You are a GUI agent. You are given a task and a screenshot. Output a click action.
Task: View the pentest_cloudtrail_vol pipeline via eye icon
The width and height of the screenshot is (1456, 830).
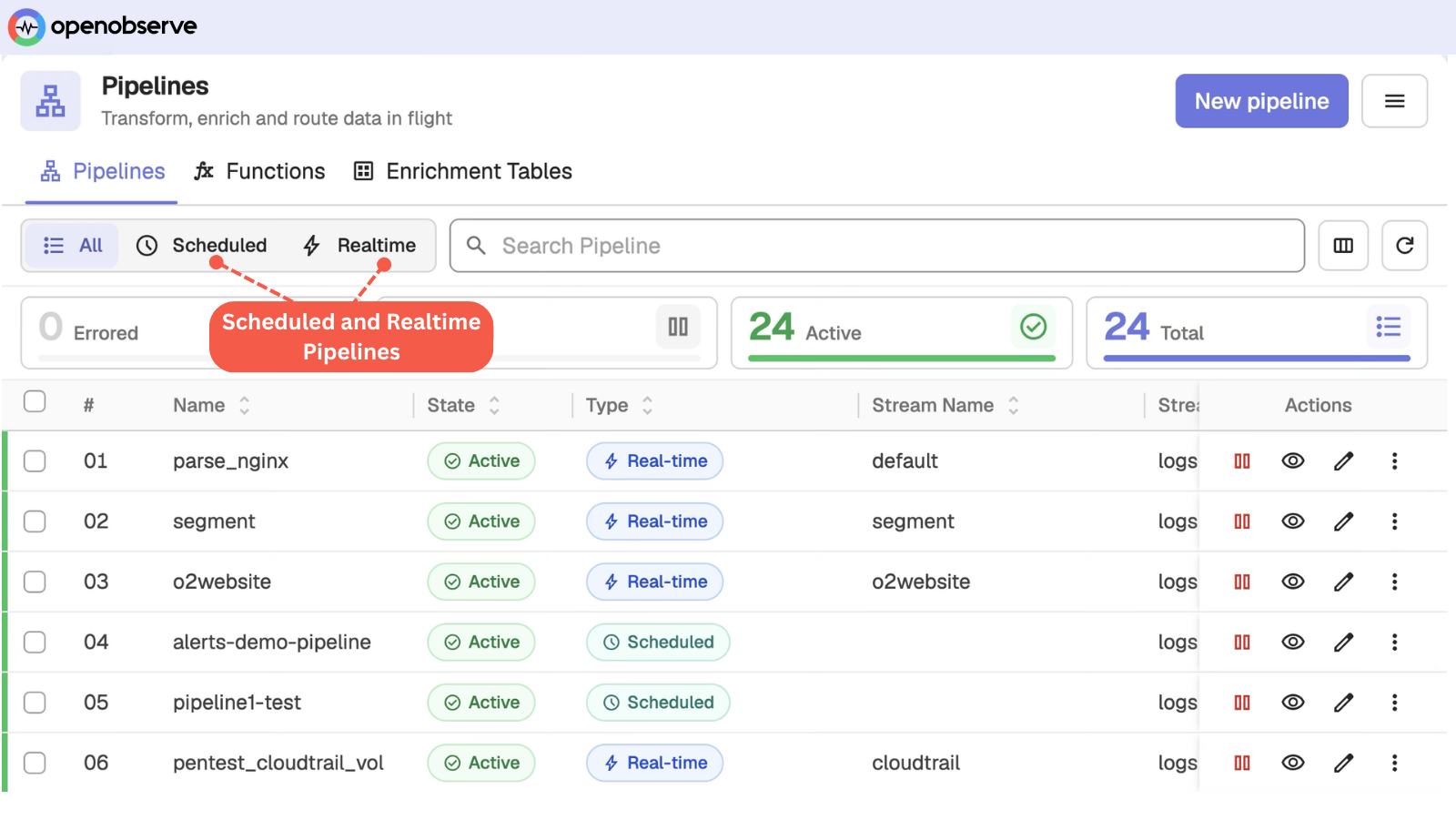[1292, 763]
